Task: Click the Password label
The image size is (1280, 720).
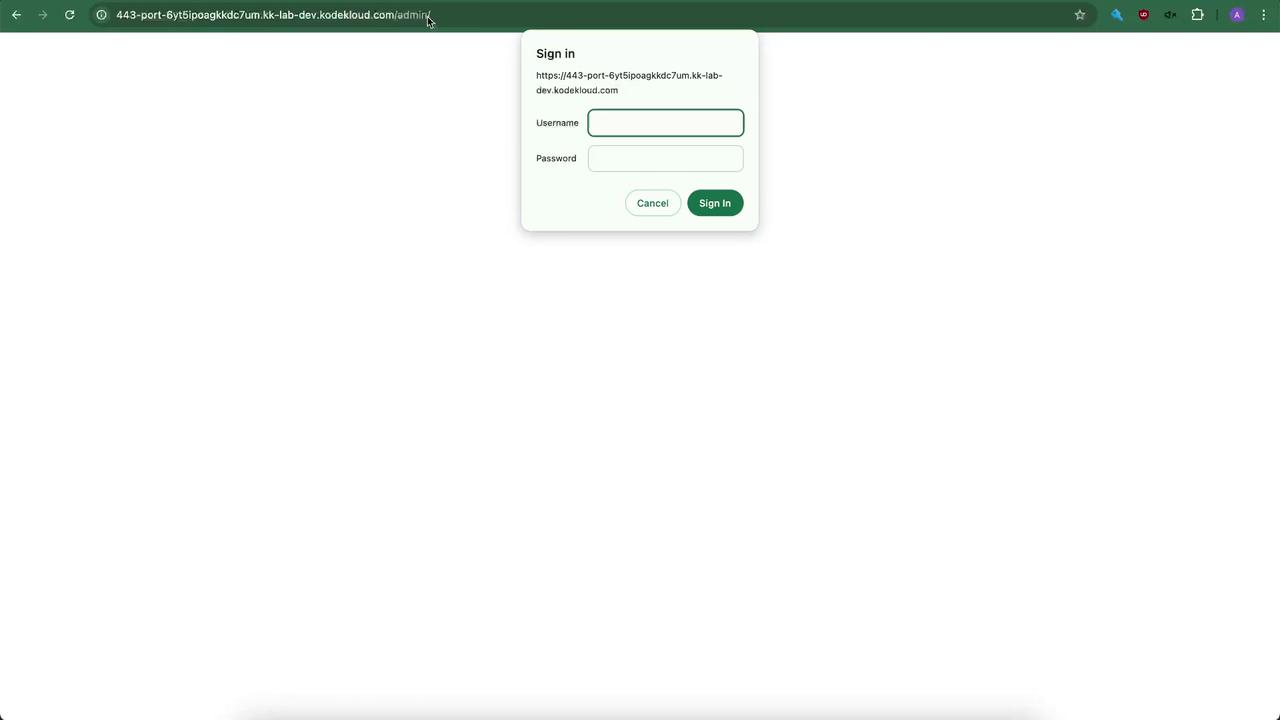Action: (x=556, y=158)
